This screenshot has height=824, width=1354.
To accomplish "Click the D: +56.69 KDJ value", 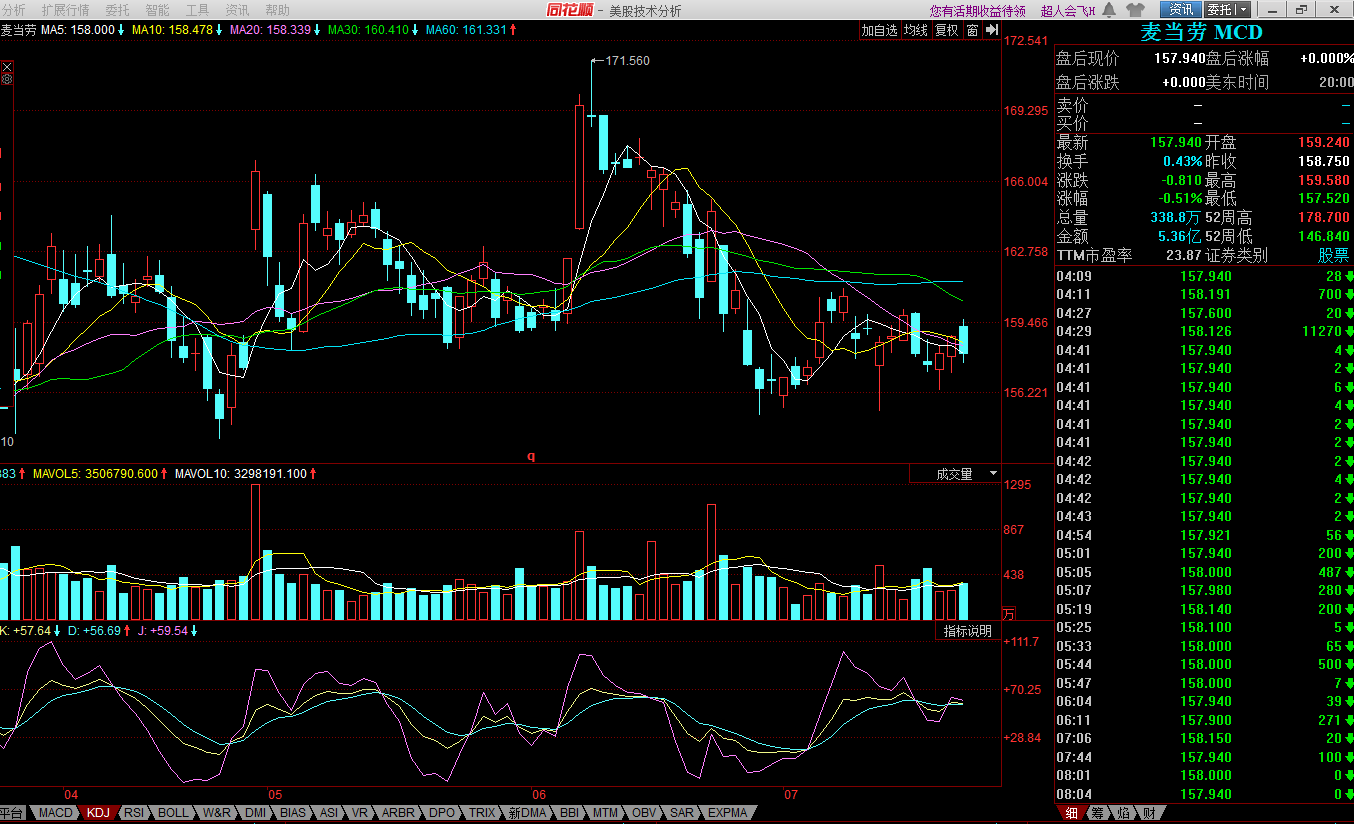I will pos(100,631).
